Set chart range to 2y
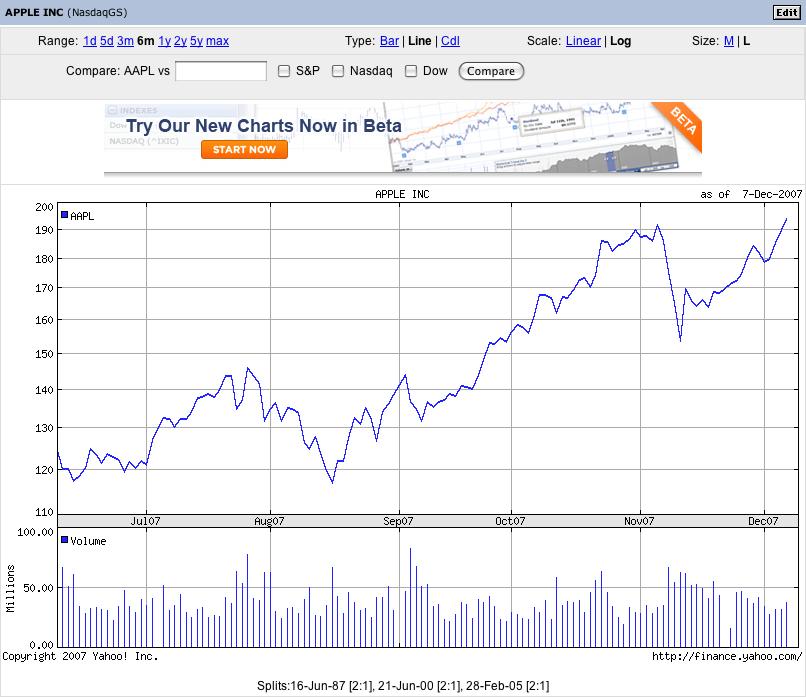This screenshot has height=698, width=806. coord(180,41)
